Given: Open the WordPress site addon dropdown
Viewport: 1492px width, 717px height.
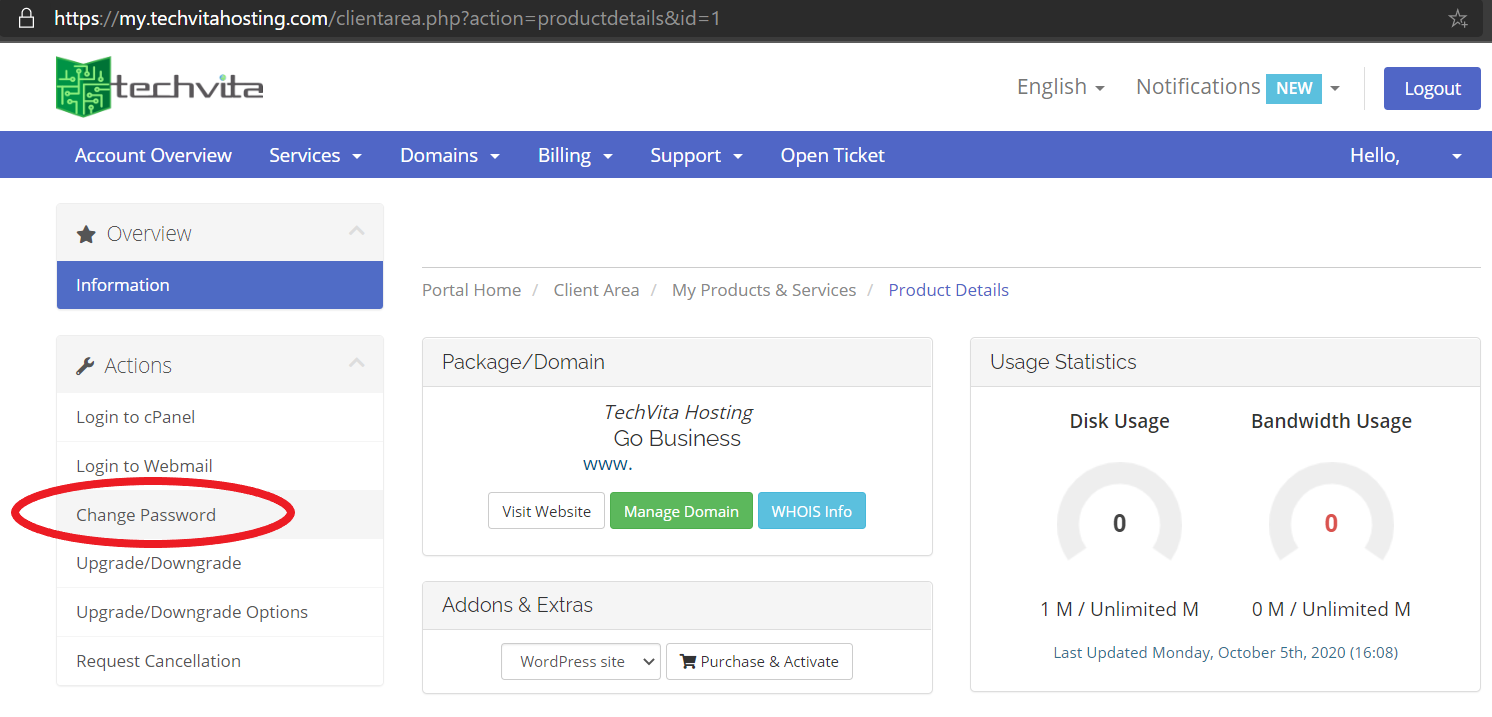Looking at the screenshot, I should tap(580, 661).
